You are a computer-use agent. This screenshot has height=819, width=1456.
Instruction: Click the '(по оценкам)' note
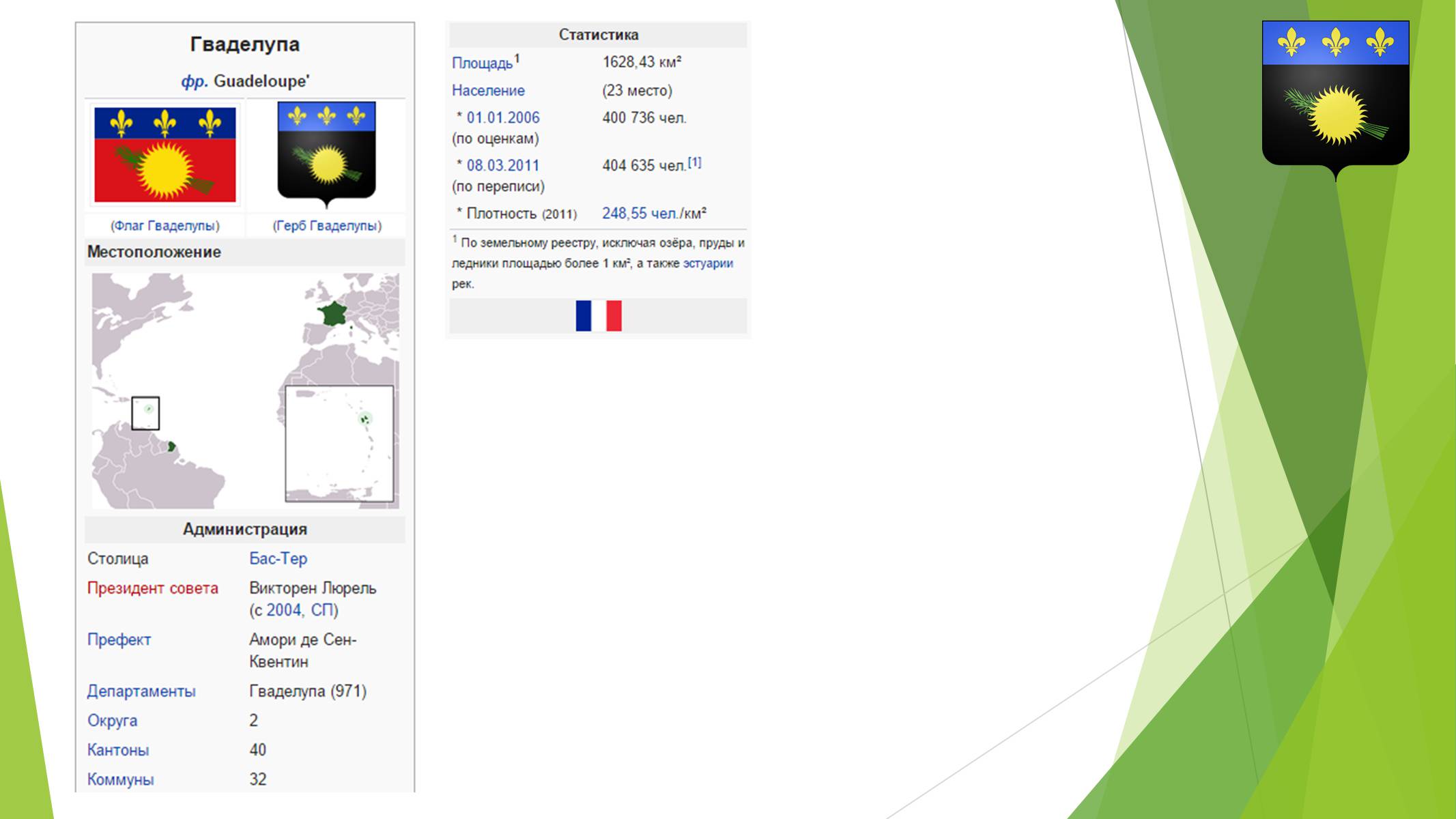coord(496,139)
